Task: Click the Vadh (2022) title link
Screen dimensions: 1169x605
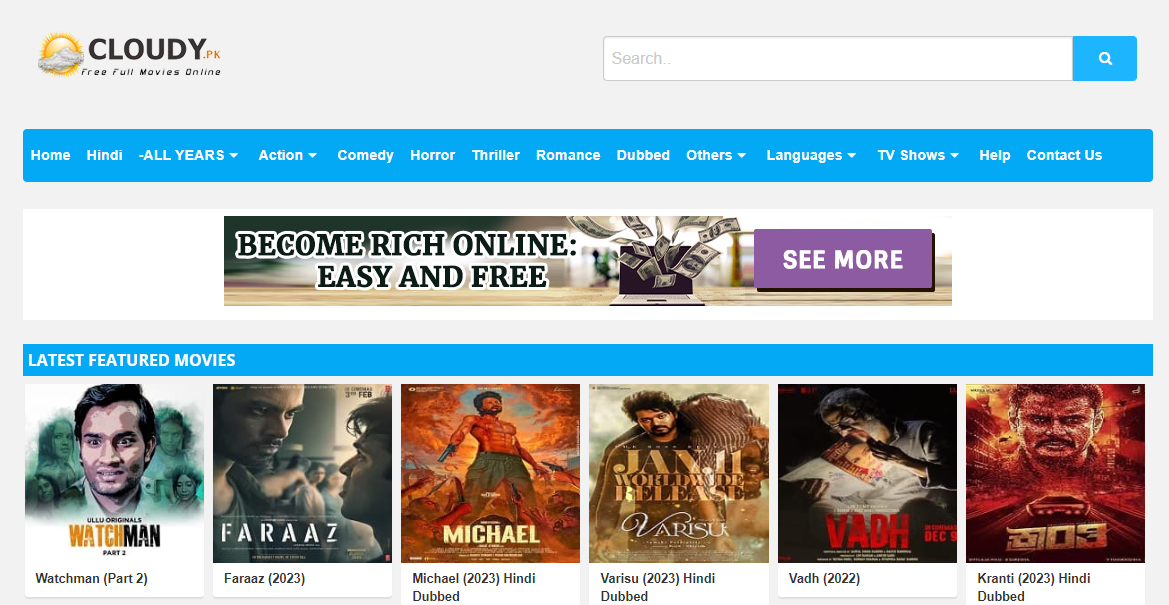Action: 824,578
